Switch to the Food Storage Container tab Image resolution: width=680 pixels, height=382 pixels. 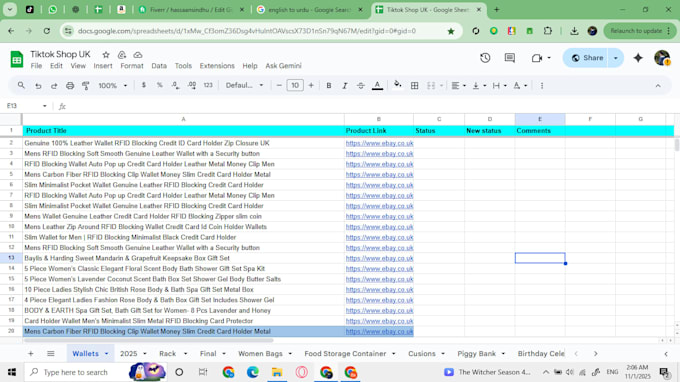click(x=345, y=354)
